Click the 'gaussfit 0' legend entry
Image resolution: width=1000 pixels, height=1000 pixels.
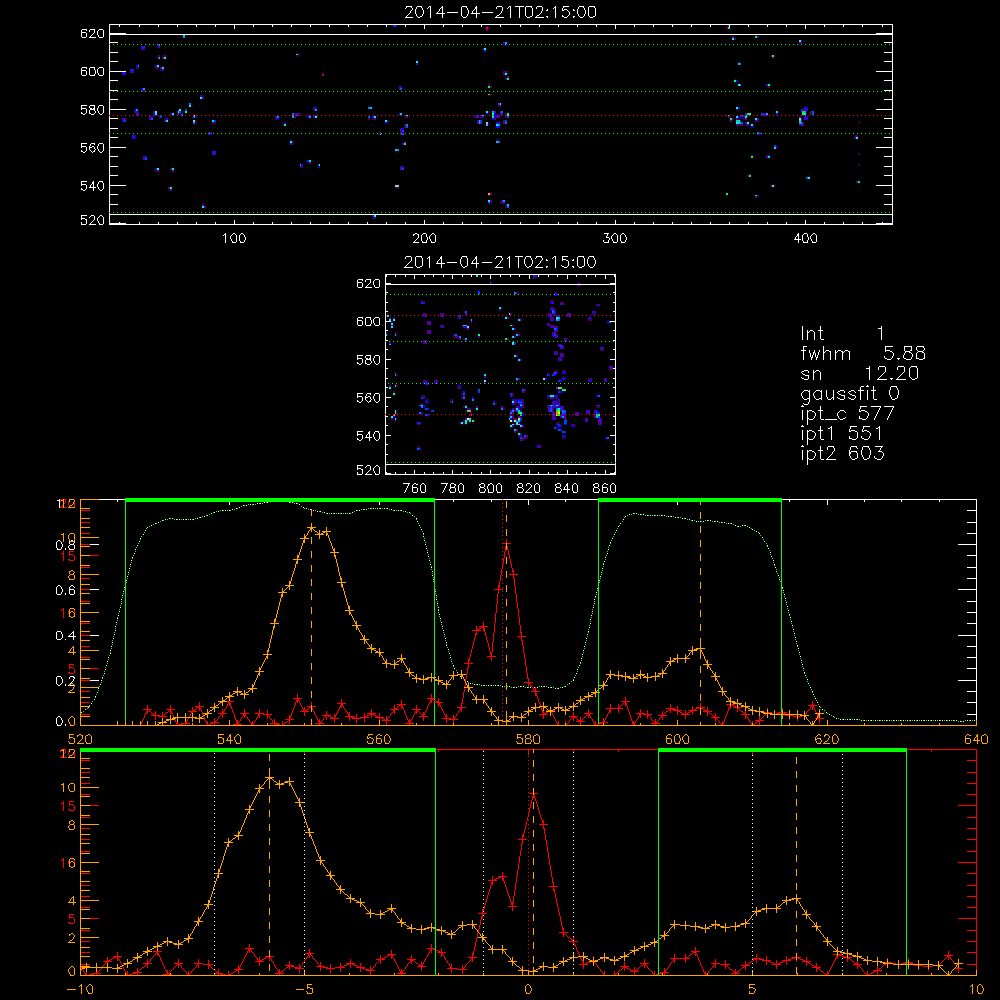[x=849, y=394]
